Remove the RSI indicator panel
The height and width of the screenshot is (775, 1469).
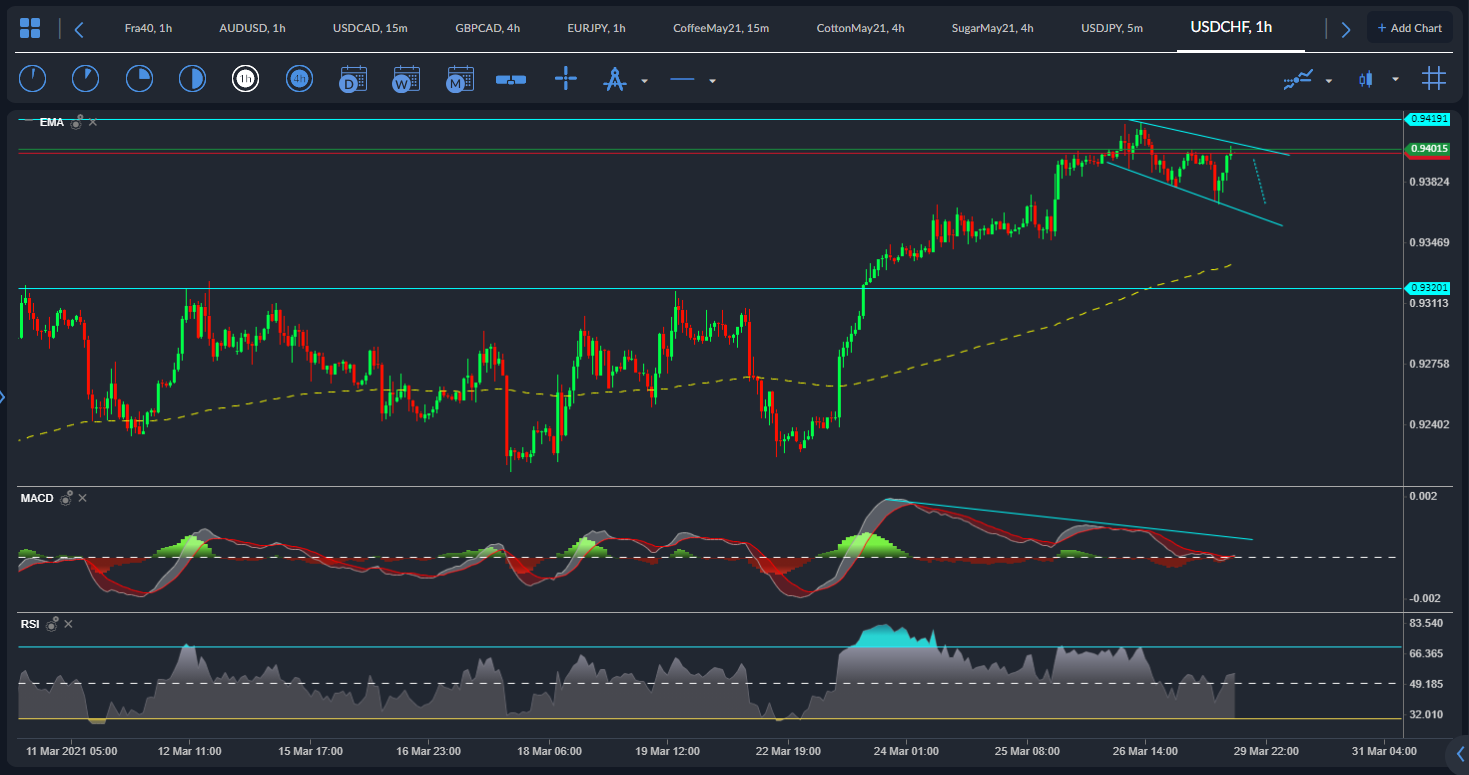69,624
